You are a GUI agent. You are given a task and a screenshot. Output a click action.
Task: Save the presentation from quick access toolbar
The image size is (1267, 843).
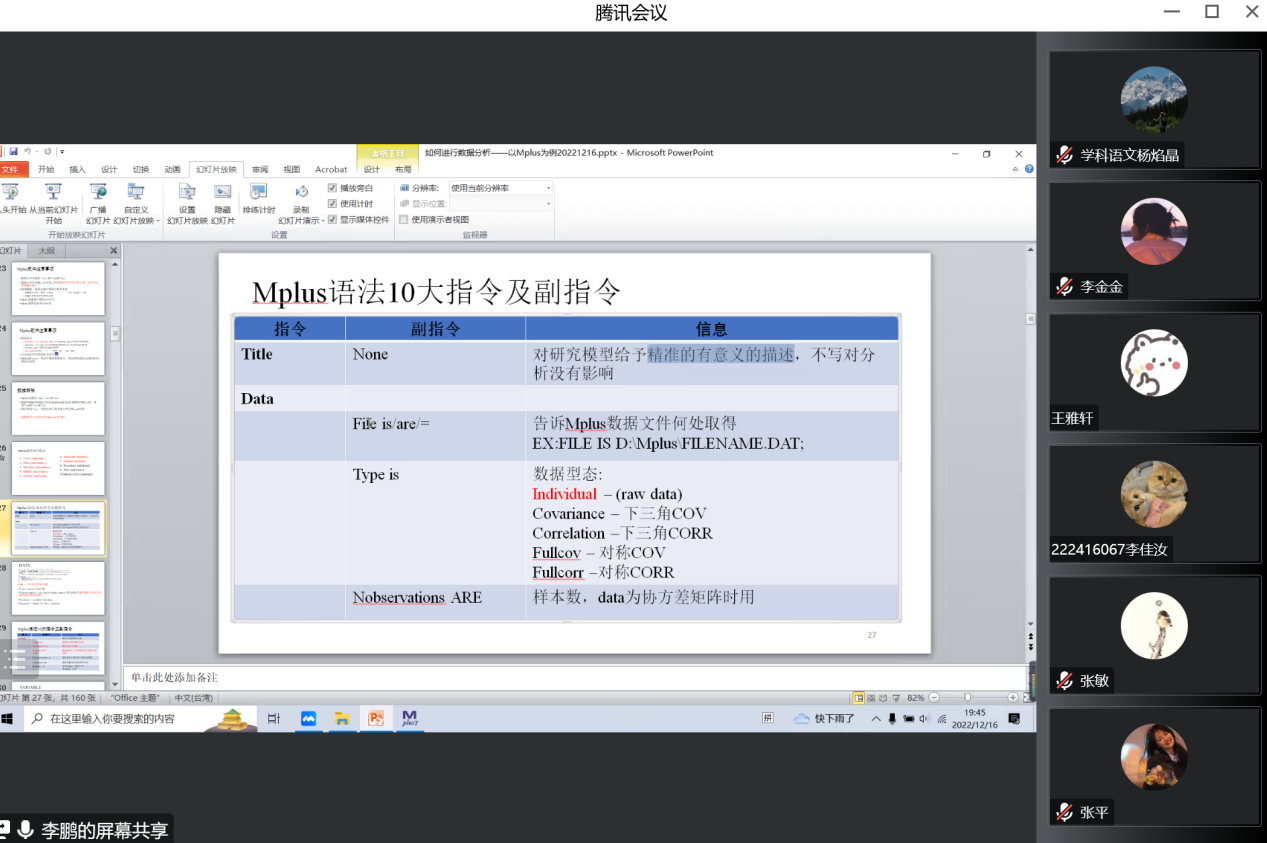pos(13,152)
